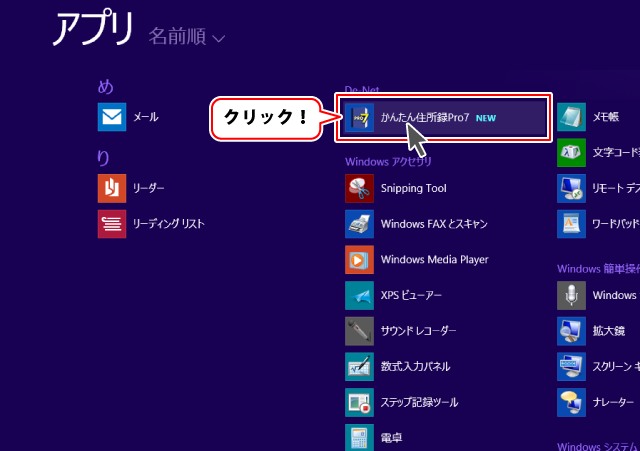Click the サウンド レコーダー label
Image resolution: width=640 pixels, height=451 pixels.
418,331
